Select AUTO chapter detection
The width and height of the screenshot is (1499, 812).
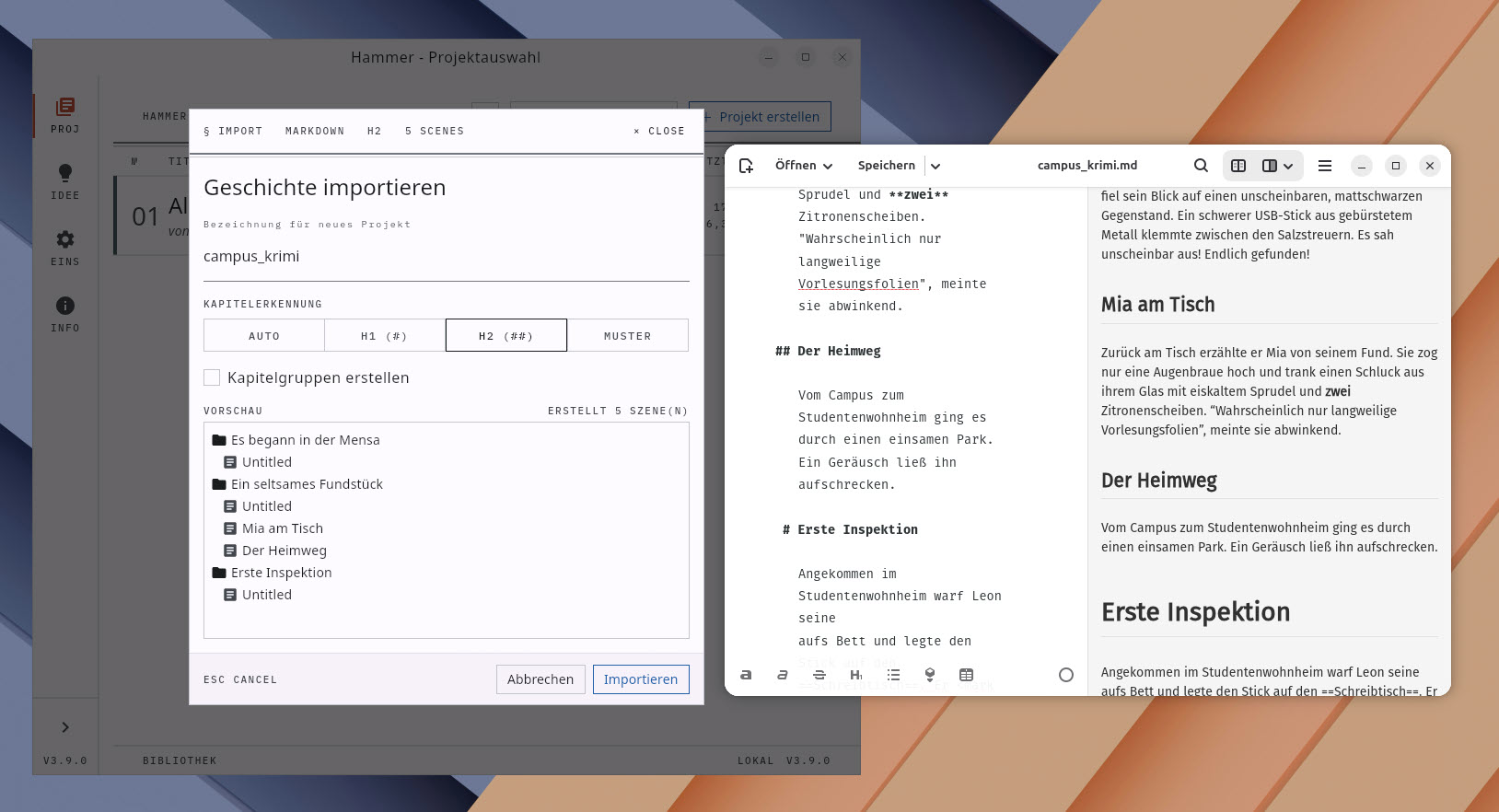264,336
